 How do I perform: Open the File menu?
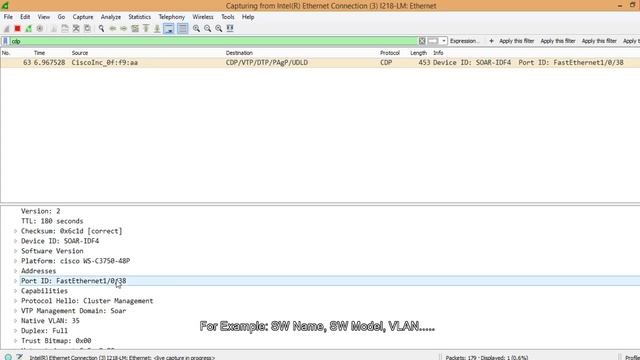tap(8, 17)
